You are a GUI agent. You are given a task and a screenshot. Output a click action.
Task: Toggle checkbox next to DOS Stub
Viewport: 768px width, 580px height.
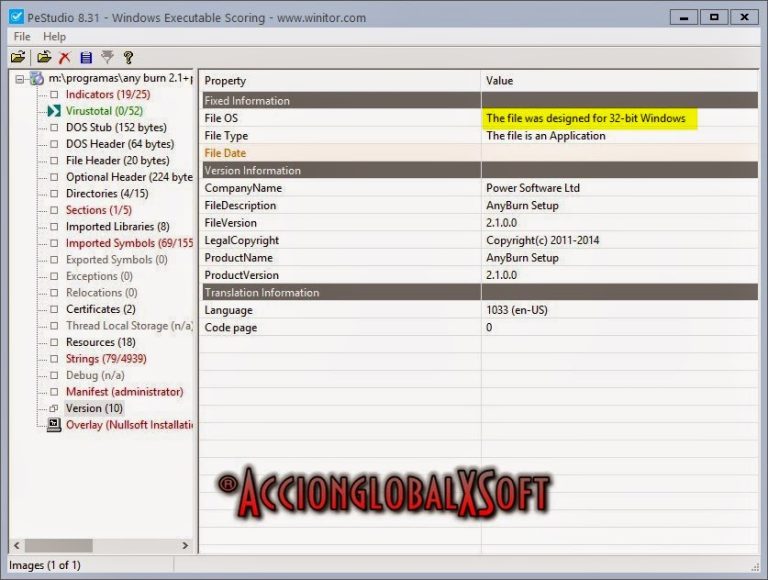pos(54,127)
